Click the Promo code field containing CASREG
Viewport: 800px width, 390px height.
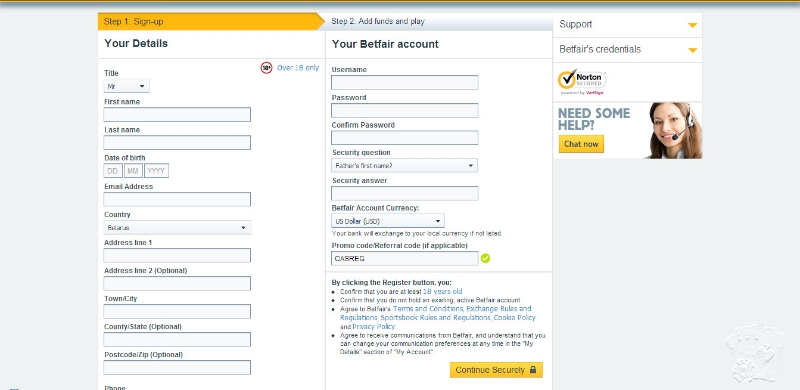pos(405,258)
